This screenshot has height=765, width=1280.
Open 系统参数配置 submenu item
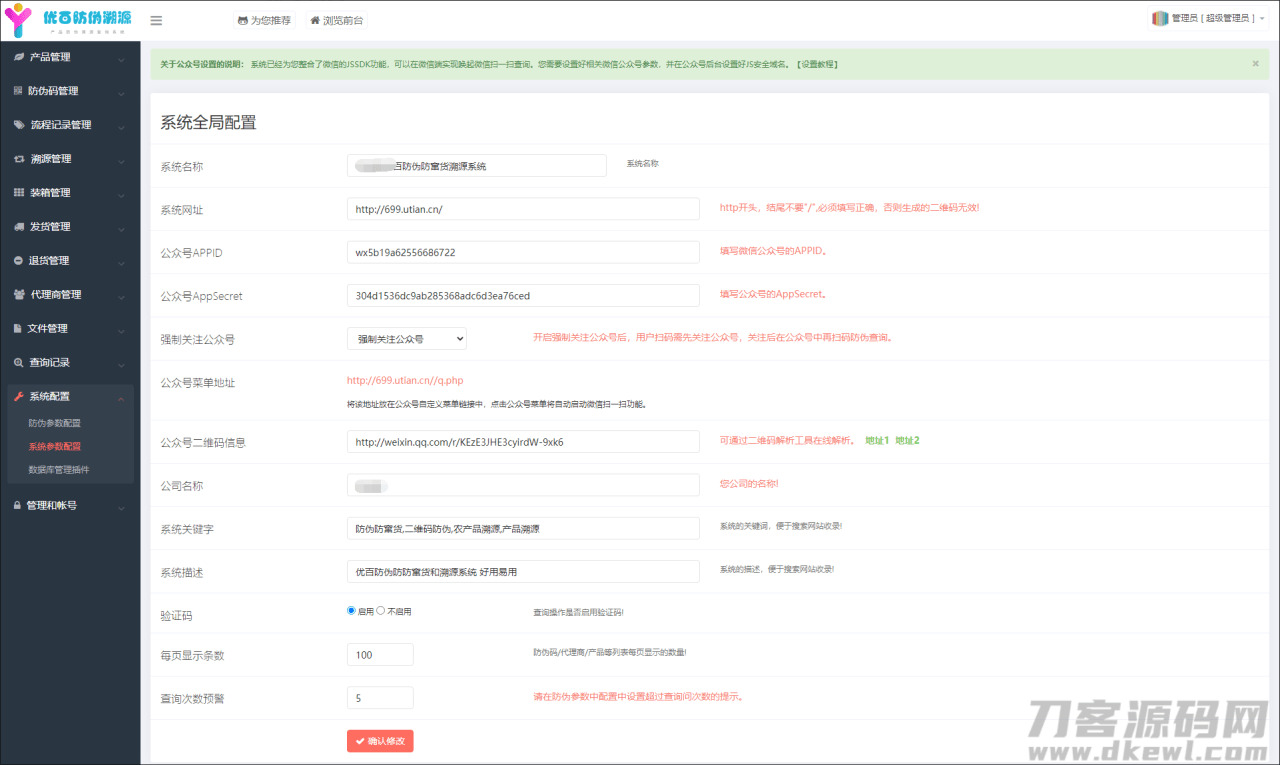click(55, 446)
